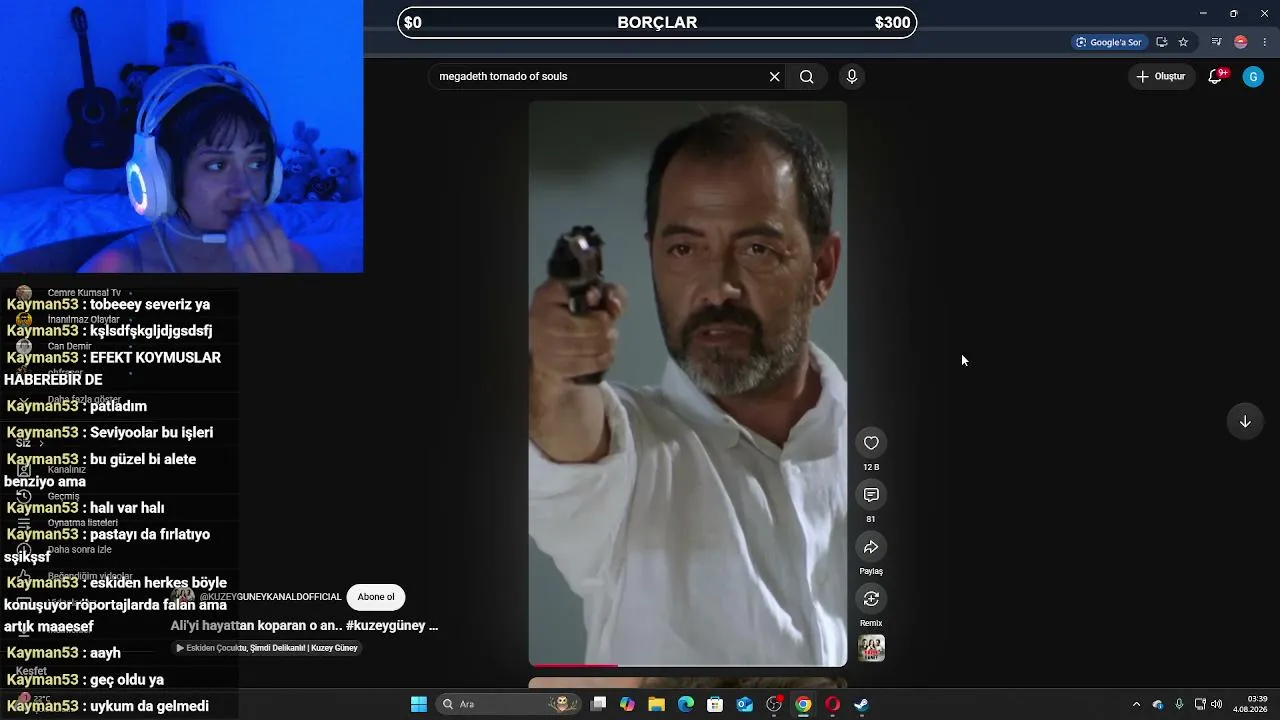Viewport: 1280px width, 720px height.
Task: Open File Explorer from the taskbar
Action: 656,704
